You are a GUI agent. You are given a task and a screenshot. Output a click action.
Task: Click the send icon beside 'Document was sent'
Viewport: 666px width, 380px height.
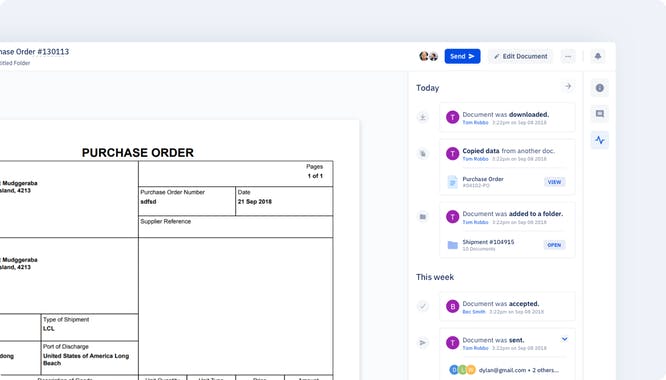[x=423, y=343]
